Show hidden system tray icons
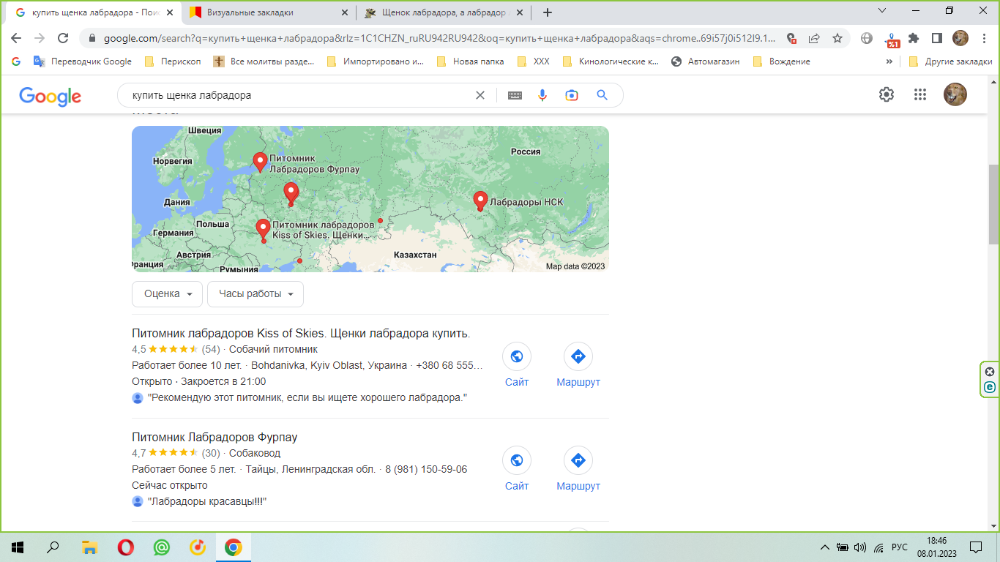The width and height of the screenshot is (1000, 562). pyautogui.click(x=825, y=547)
